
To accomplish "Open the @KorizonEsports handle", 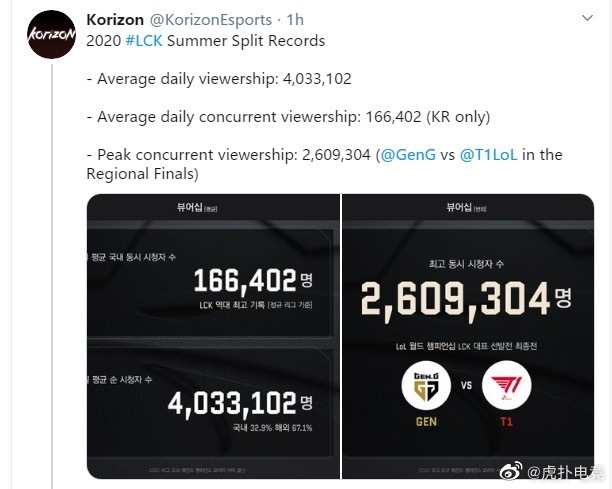I will pos(211,20).
